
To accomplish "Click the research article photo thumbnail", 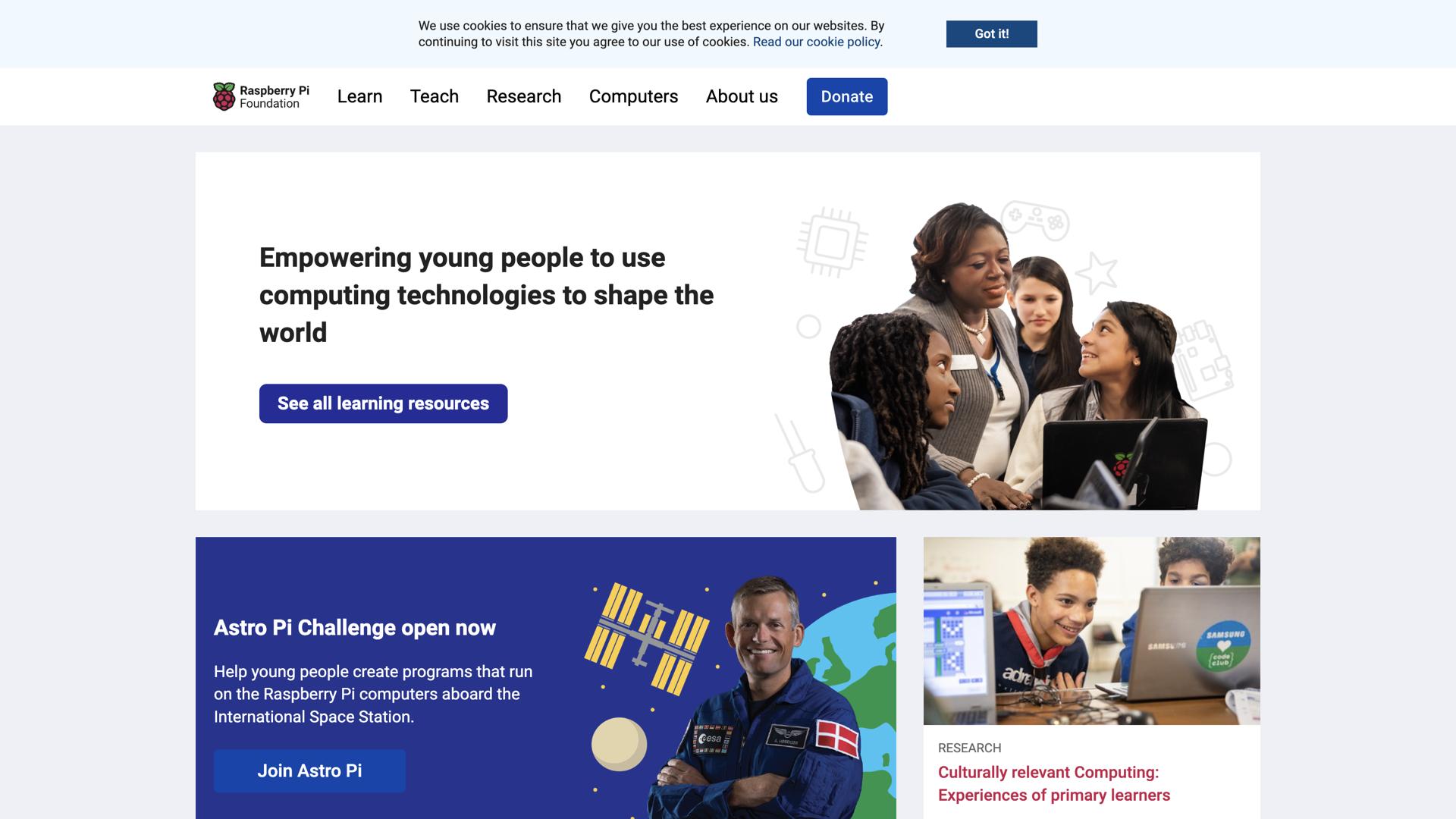I will [x=1092, y=631].
